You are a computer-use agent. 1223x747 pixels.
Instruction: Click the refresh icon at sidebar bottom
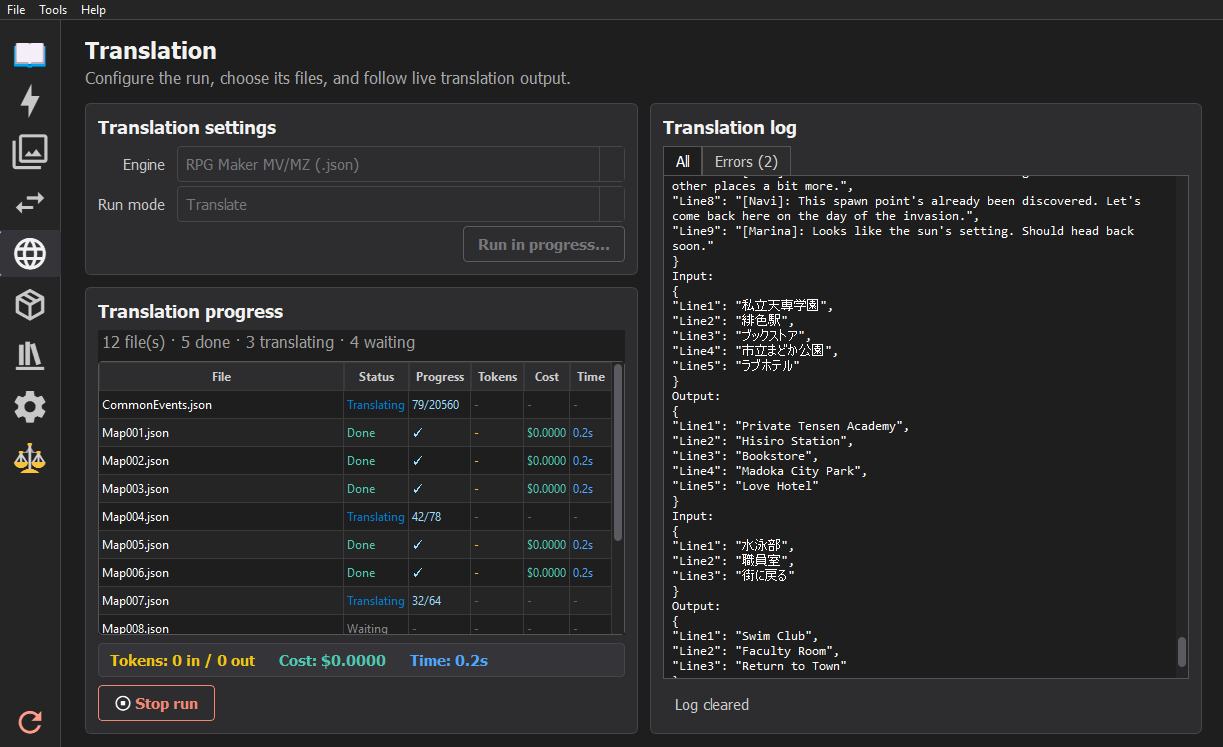coord(30,721)
